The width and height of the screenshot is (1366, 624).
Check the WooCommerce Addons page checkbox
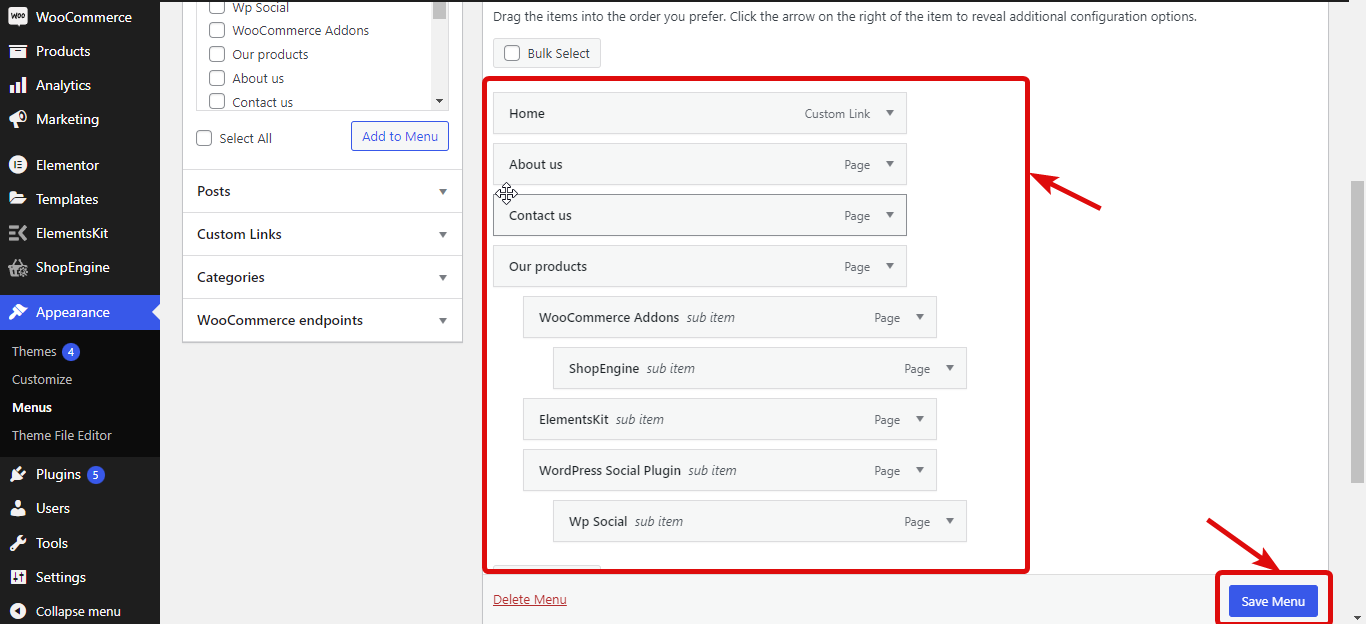point(217,30)
